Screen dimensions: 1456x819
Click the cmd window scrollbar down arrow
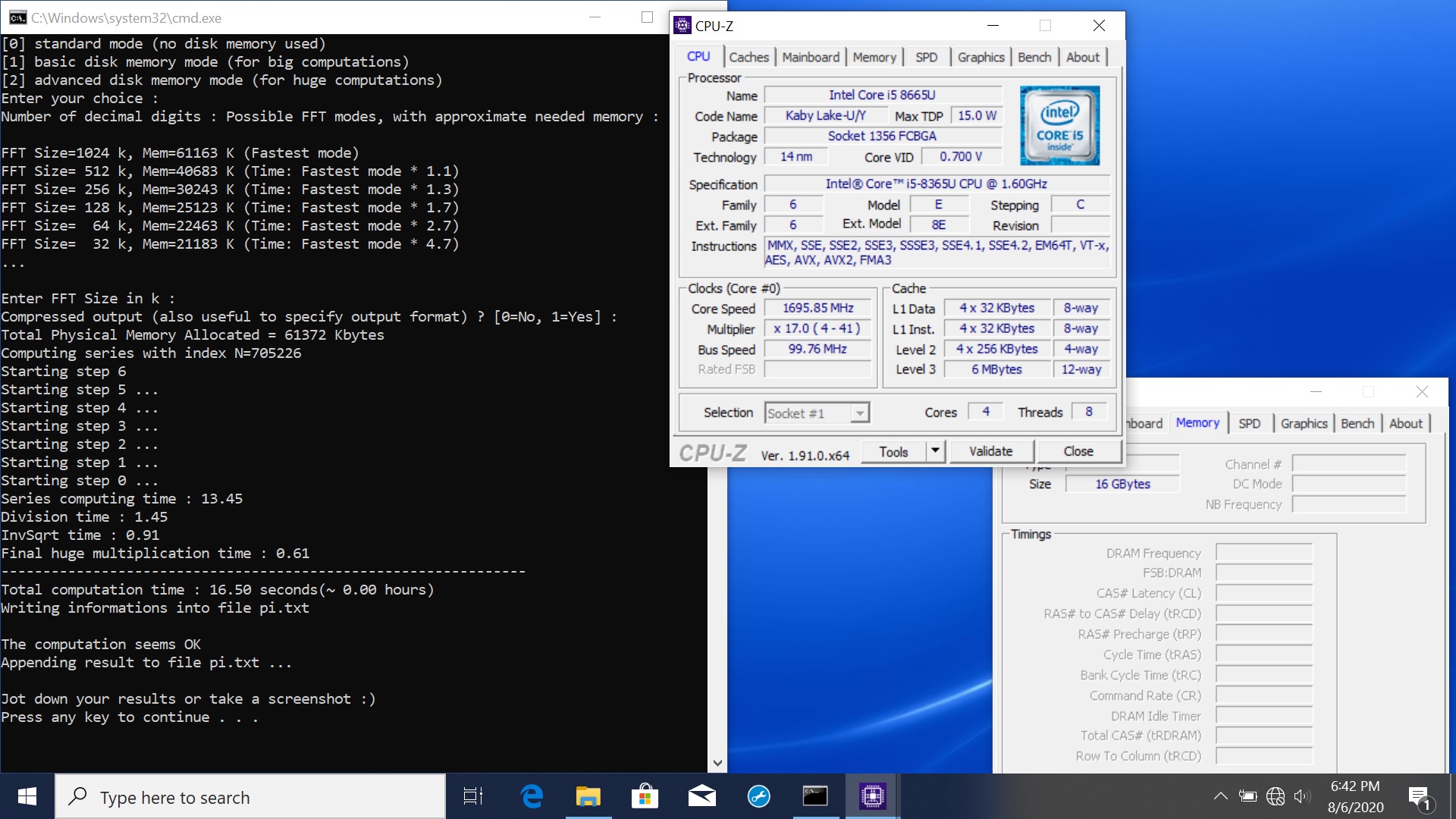click(717, 764)
